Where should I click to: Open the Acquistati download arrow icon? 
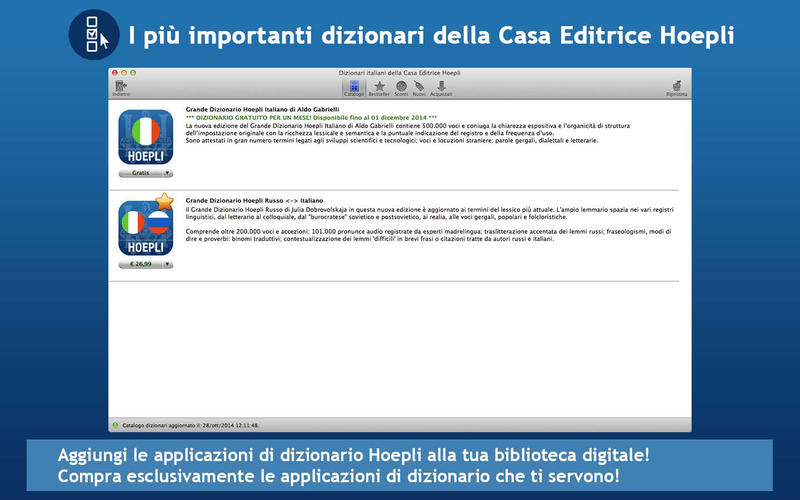pyautogui.click(x=441, y=88)
